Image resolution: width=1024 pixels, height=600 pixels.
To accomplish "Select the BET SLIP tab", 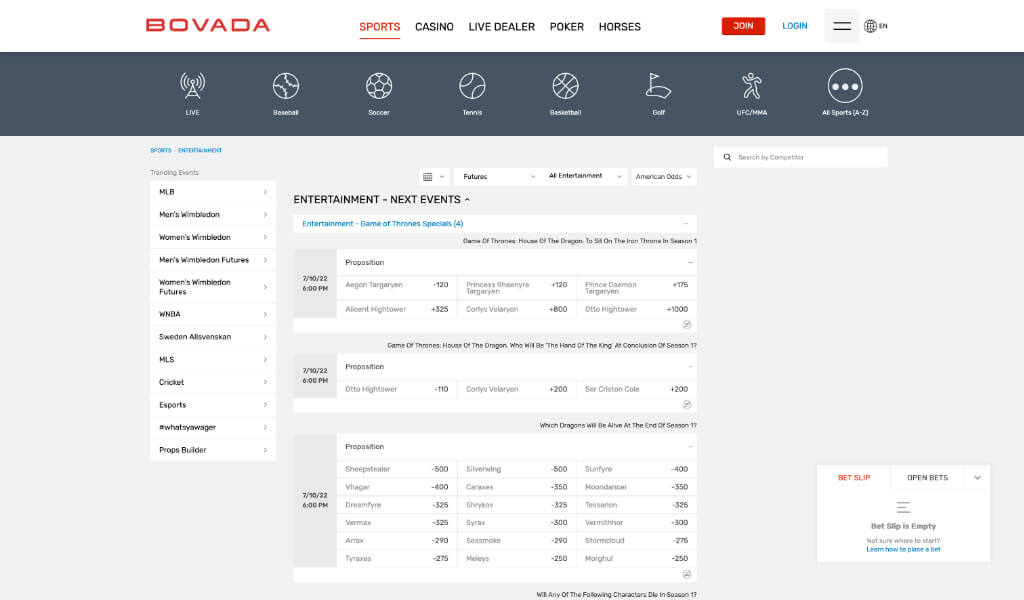I will pyautogui.click(x=854, y=478).
